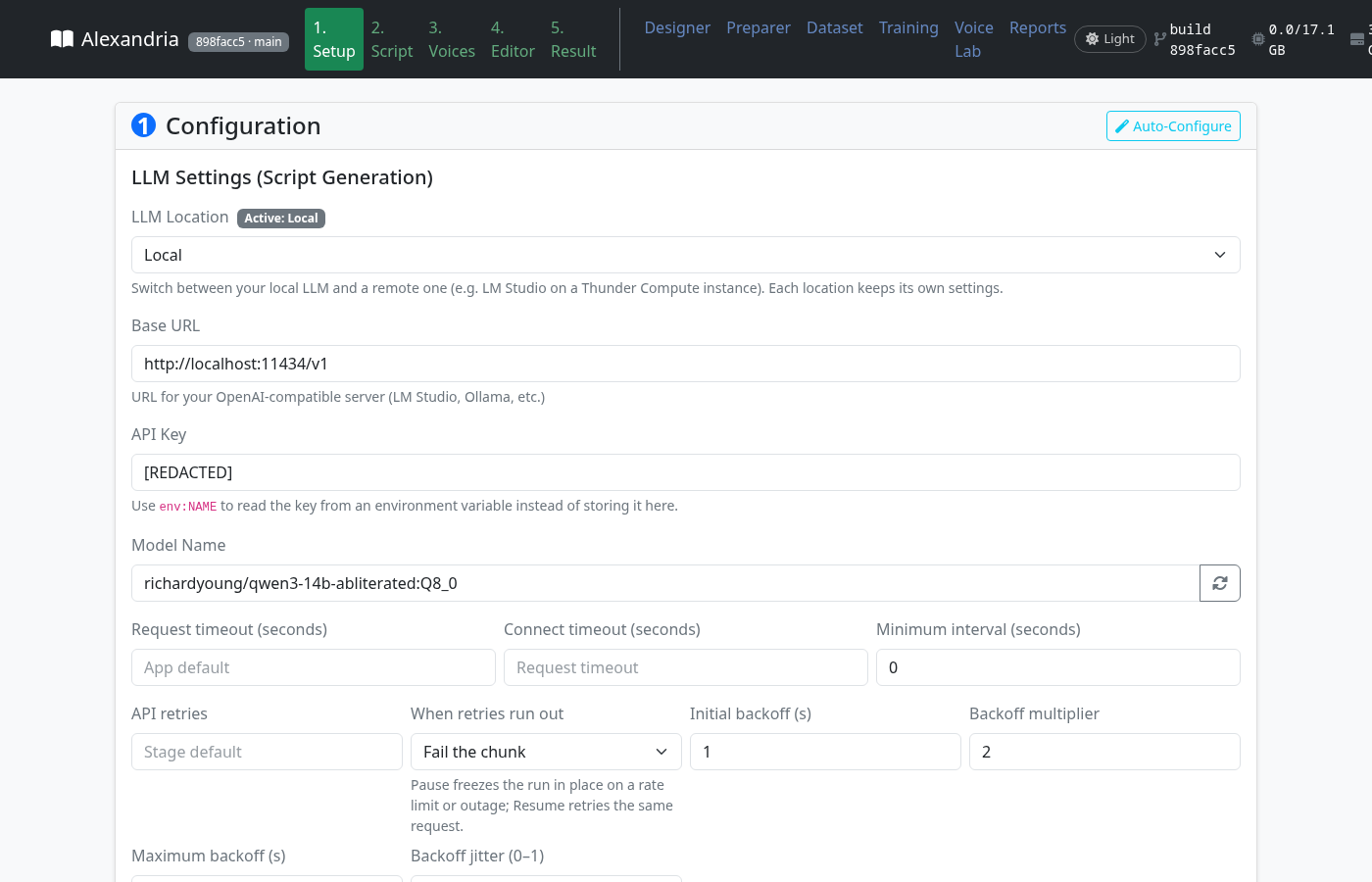1372x882 pixels.
Task: Open the 'When retries run out' dropdown
Action: (546, 752)
